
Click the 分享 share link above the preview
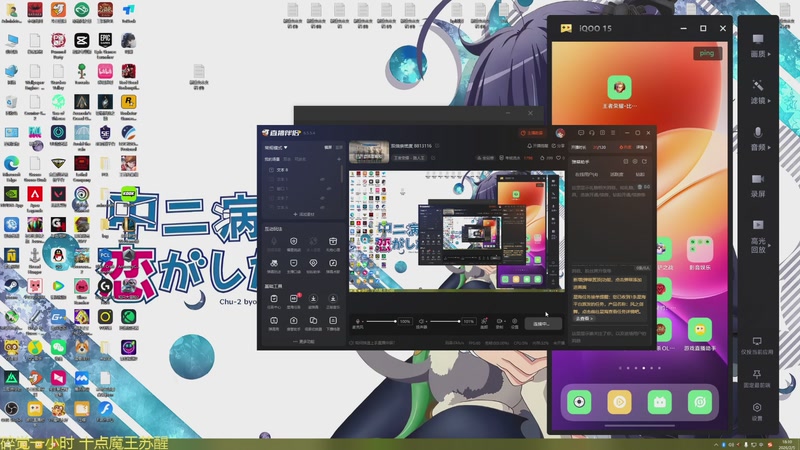(558, 146)
